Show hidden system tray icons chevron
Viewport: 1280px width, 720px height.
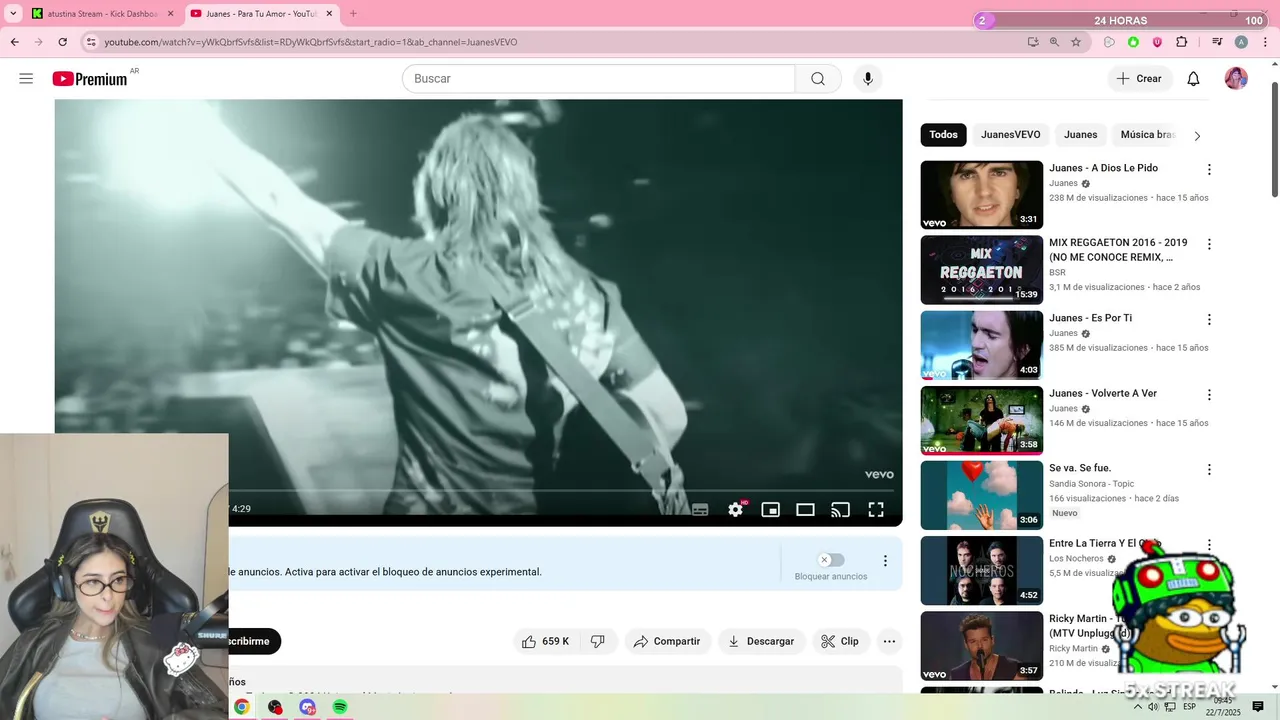coord(1138,707)
